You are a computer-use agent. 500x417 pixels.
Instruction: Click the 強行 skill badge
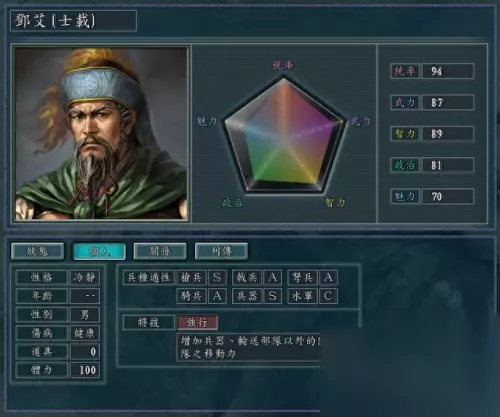pyautogui.click(x=197, y=322)
